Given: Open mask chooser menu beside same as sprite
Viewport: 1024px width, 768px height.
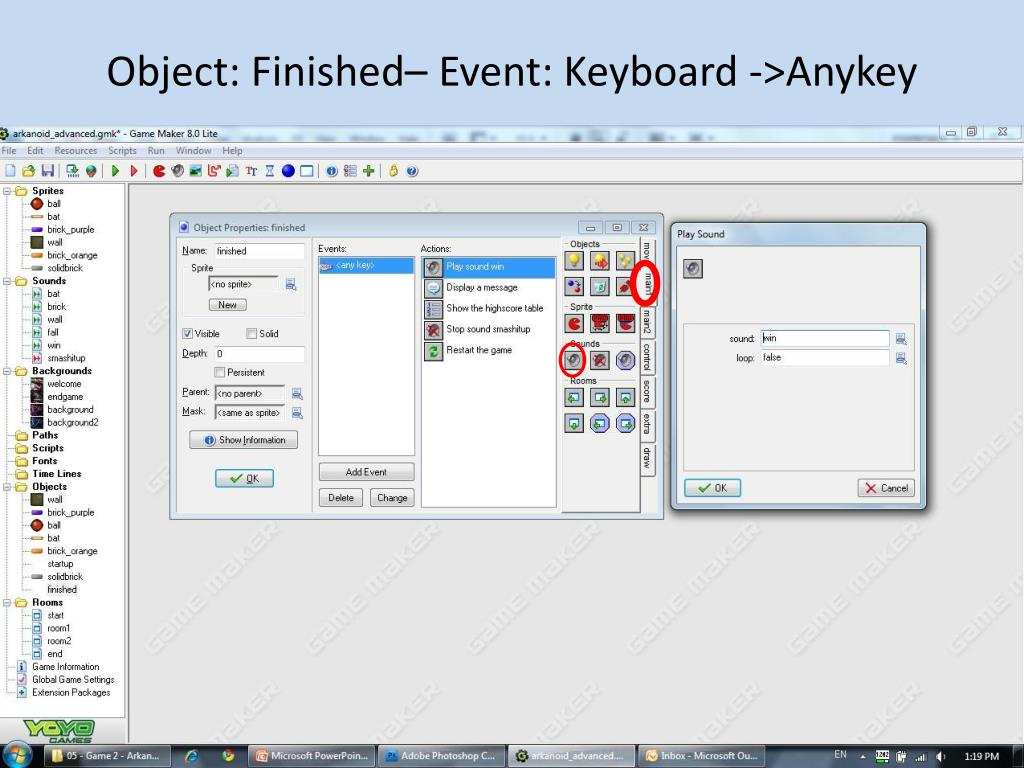Looking at the screenshot, I should (297, 413).
